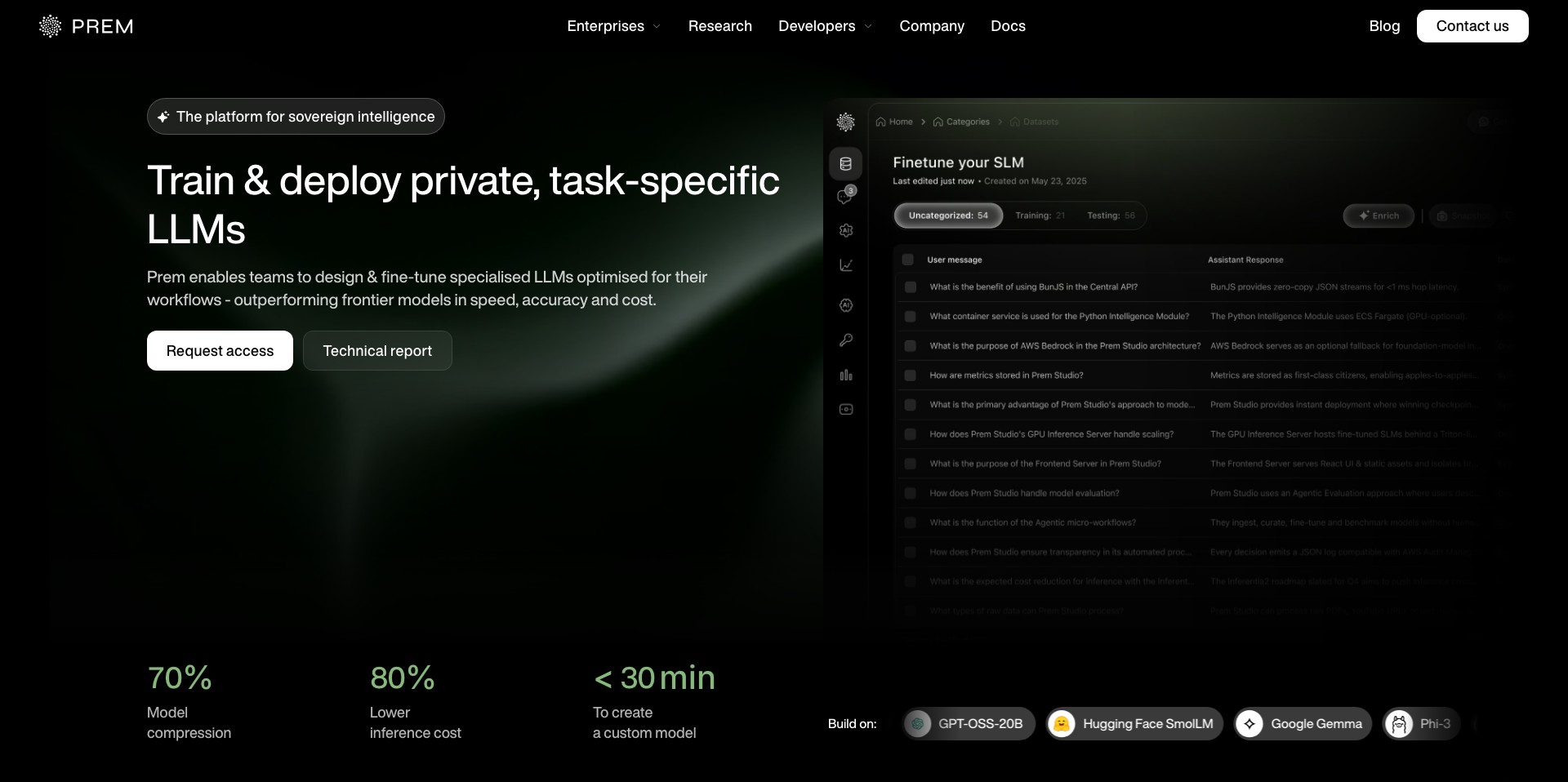Click the Contact us button

tap(1472, 26)
